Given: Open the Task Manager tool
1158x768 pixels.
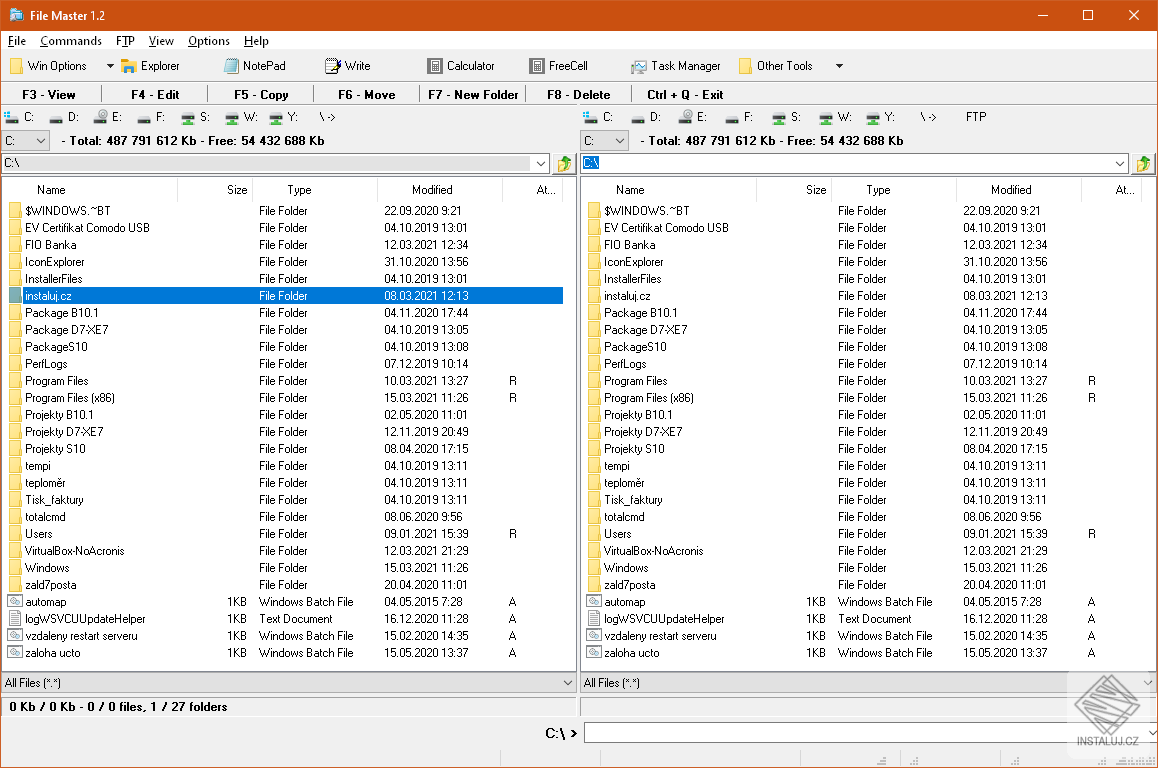Looking at the screenshot, I should coord(675,65).
